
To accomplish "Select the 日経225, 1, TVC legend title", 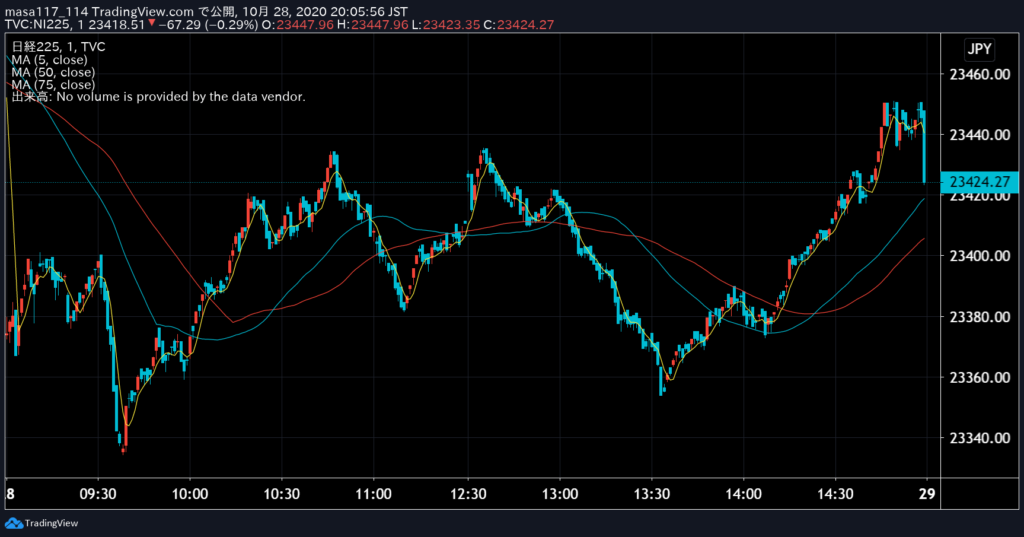I will 58,46.
